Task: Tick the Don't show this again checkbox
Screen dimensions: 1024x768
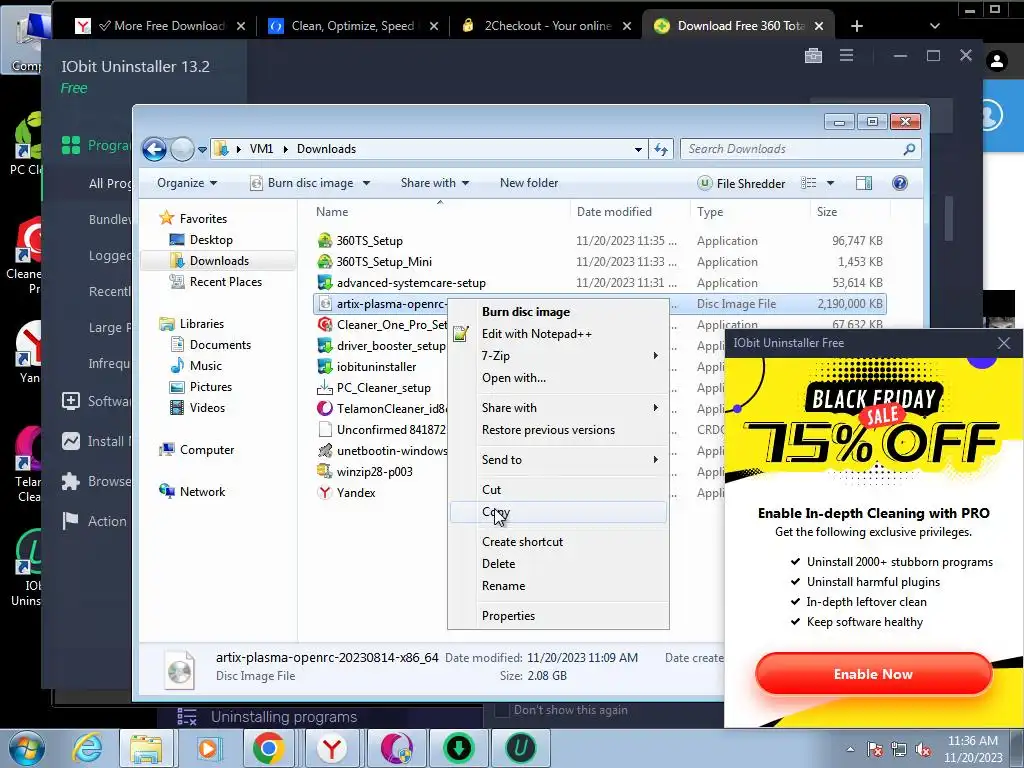Action: coord(502,710)
